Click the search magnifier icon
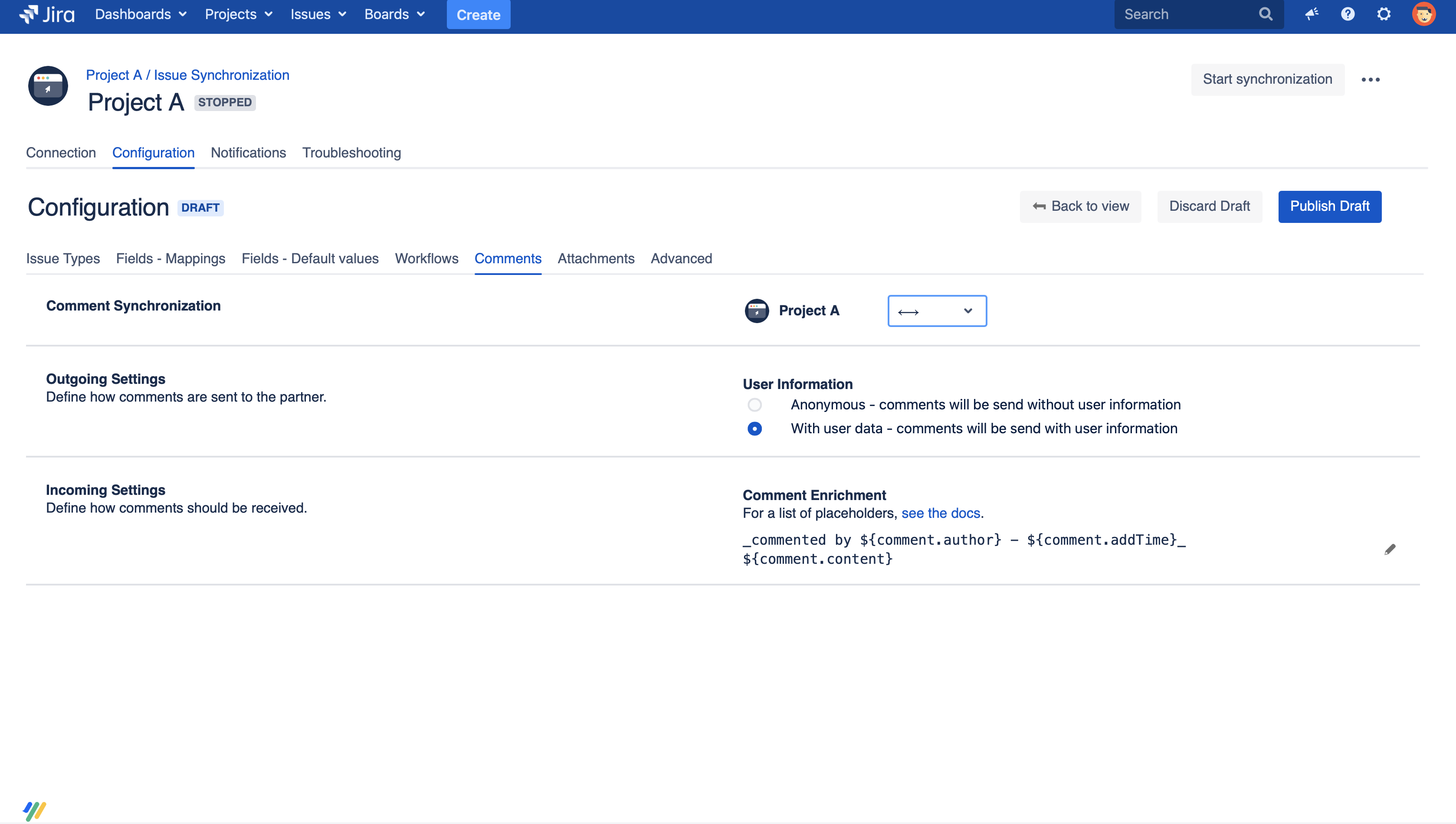The height and width of the screenshot is (824, 1456). coord(1266,14)
